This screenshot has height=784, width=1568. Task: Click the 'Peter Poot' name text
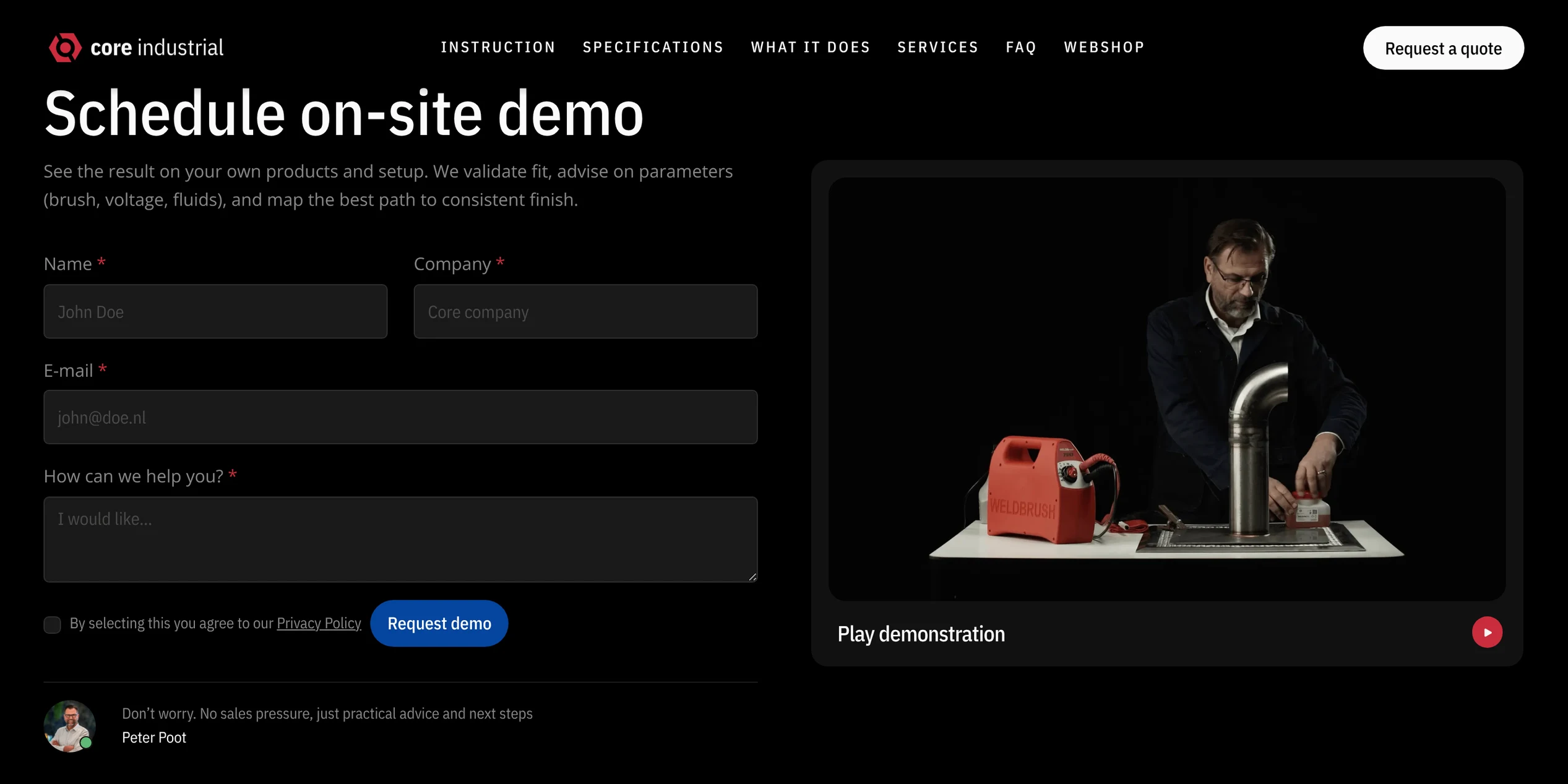(154, 738)
